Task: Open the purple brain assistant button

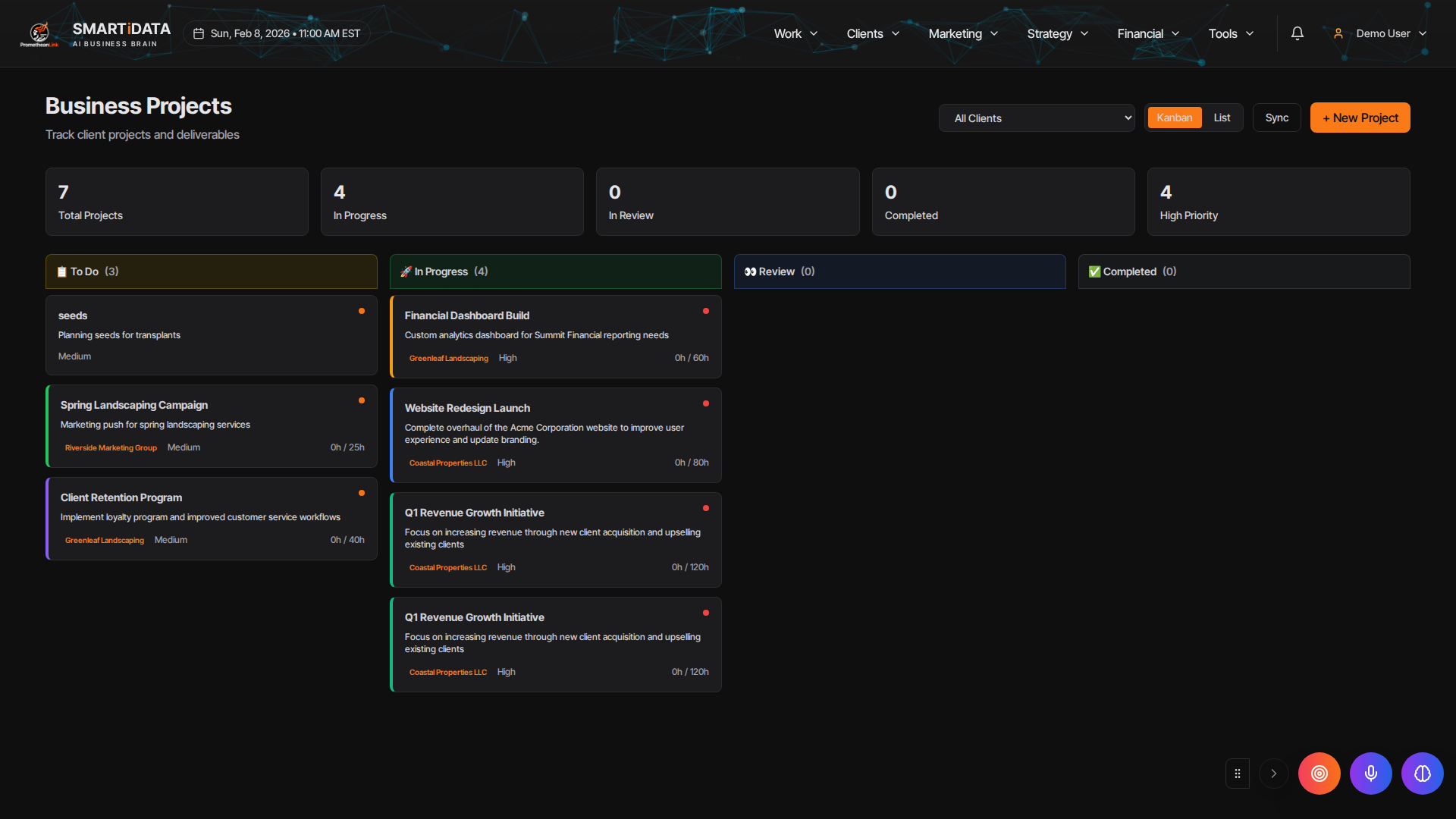Action: (1422, 773)
